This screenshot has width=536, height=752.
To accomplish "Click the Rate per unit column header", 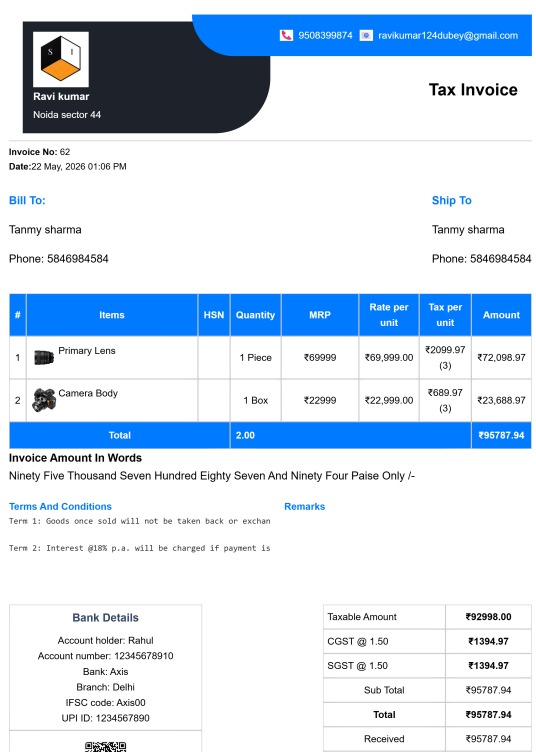I will 389,315.
